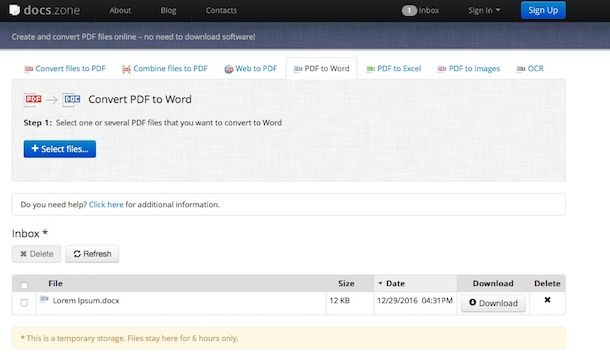Click the OCR tab icon
The image size is (610, 364).
521,69
